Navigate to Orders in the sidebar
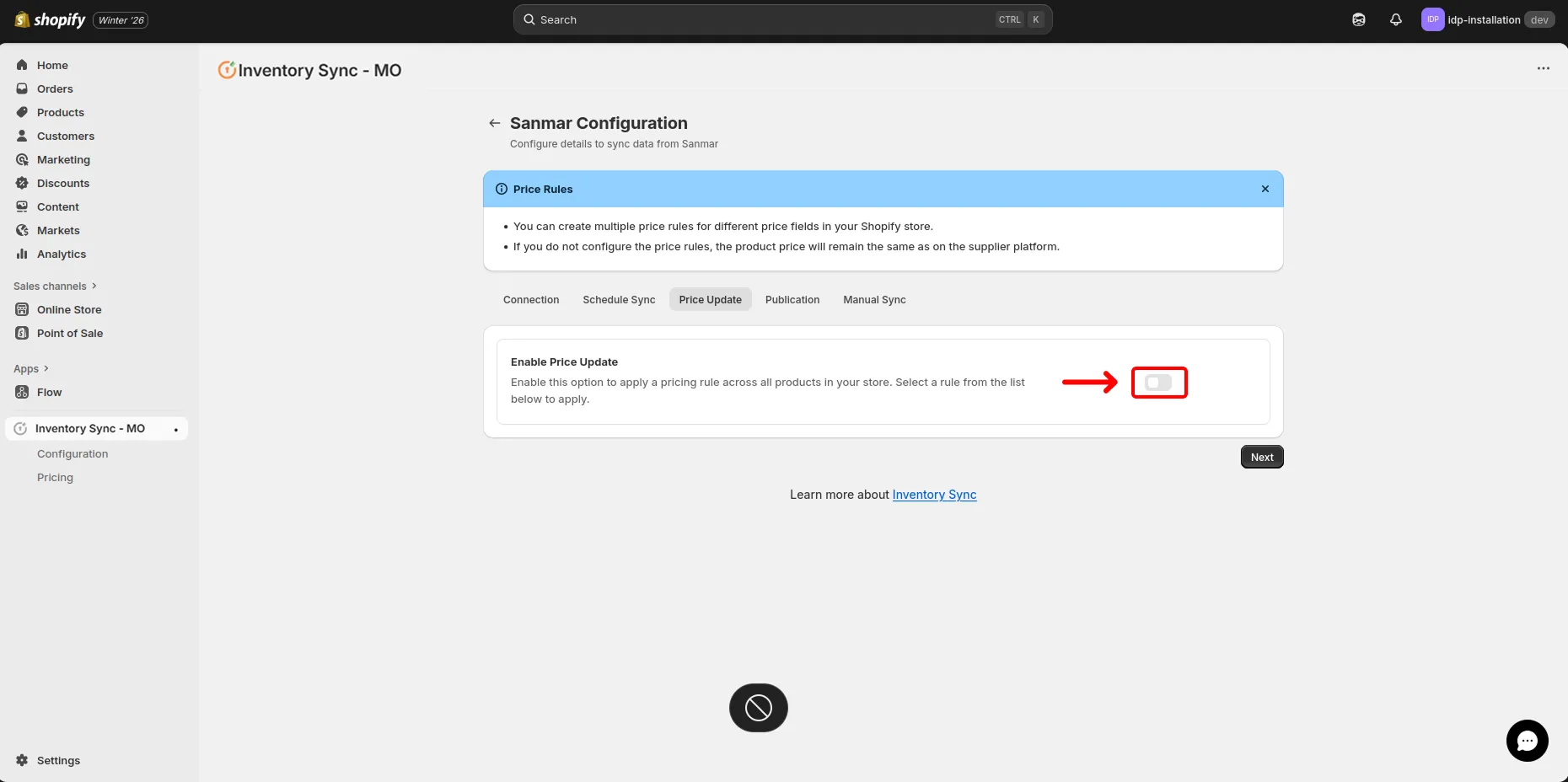Screen dimensions: 1568x782 [x=55, y=88]
